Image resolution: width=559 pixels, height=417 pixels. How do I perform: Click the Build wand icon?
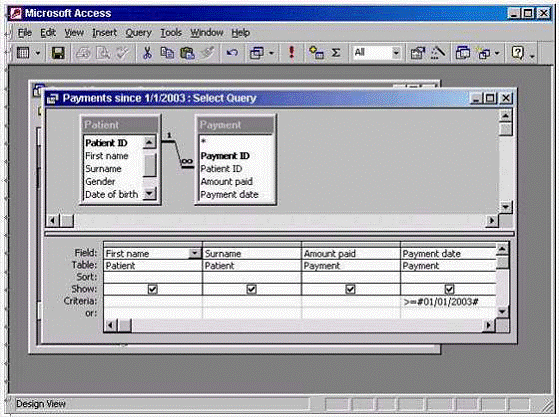coord(438,53)
